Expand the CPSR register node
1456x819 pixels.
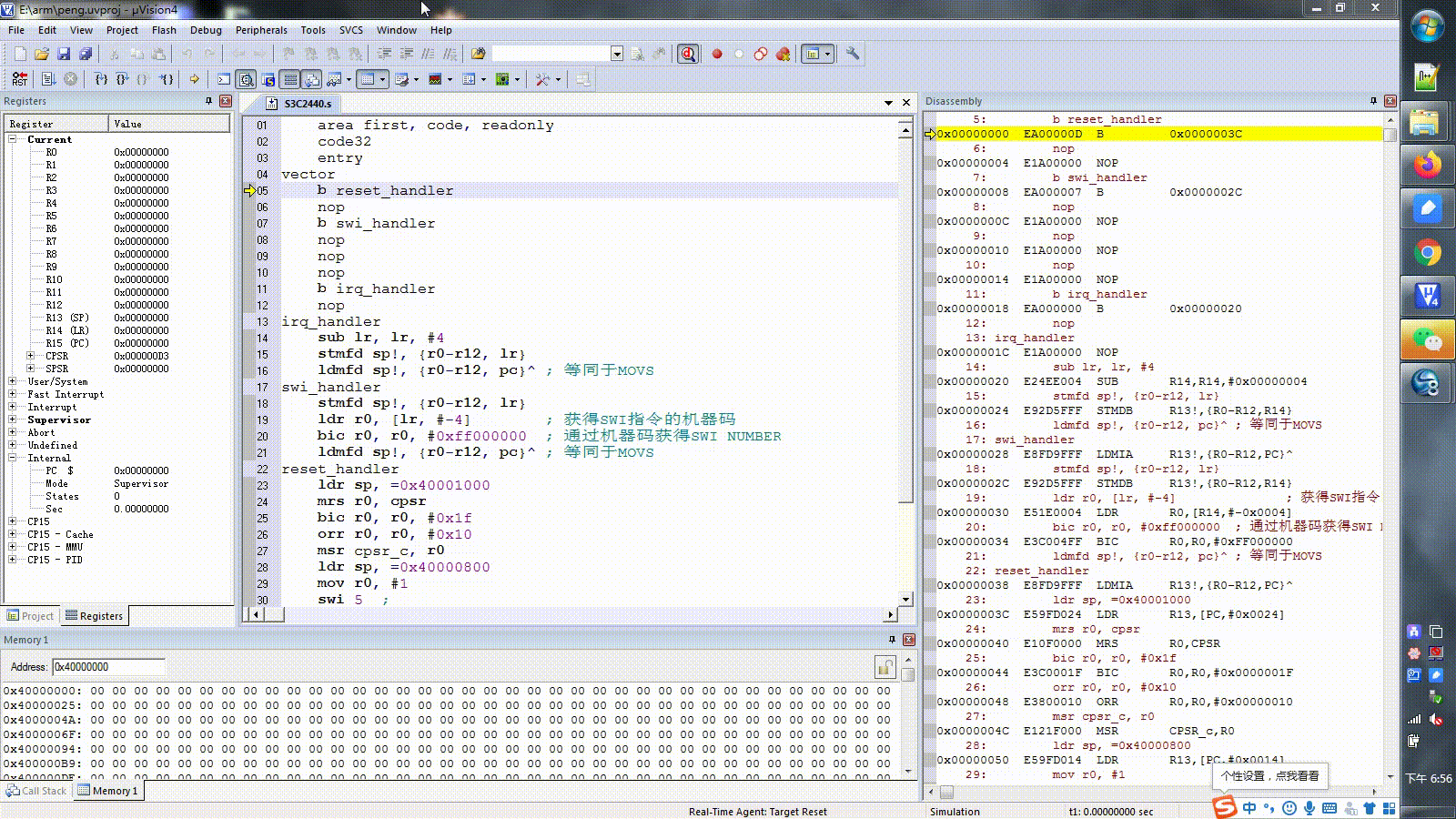tap(30, 356)
